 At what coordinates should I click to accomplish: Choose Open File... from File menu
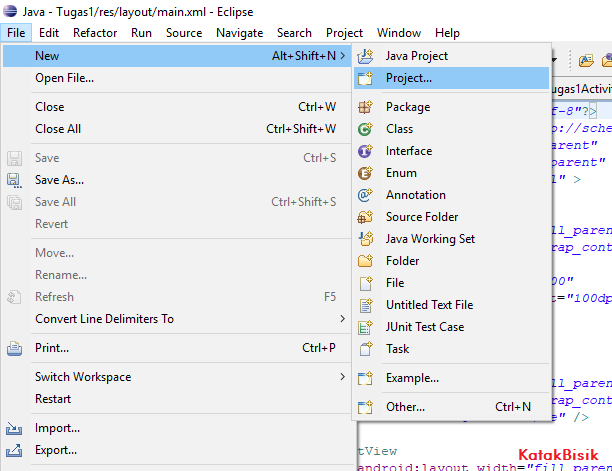[177, 78]
